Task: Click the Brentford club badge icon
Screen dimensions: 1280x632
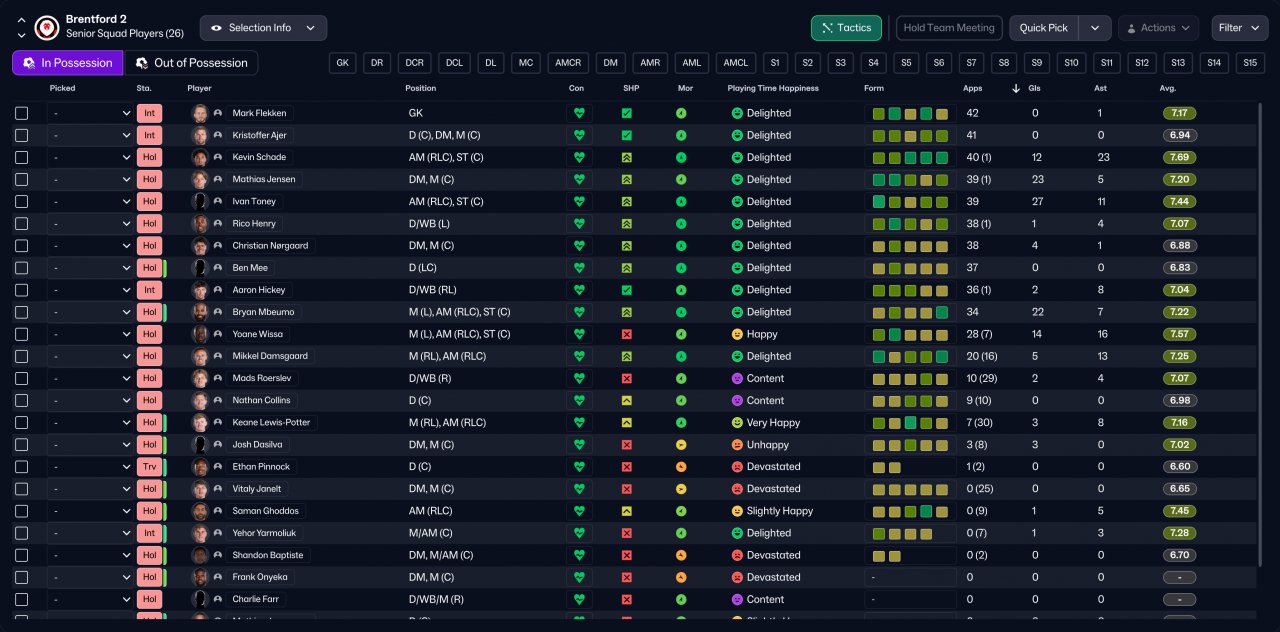Action: (x=46, y=27)
